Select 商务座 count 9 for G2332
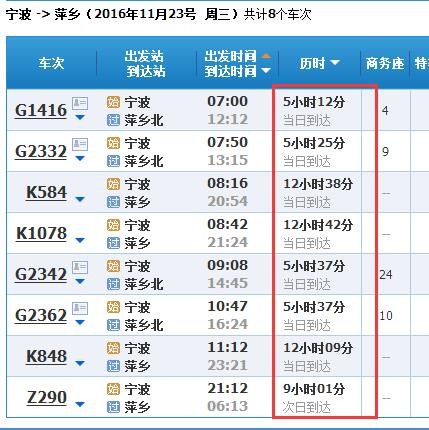The width and height of the screenshot is (429, 430). pos(385,152)
